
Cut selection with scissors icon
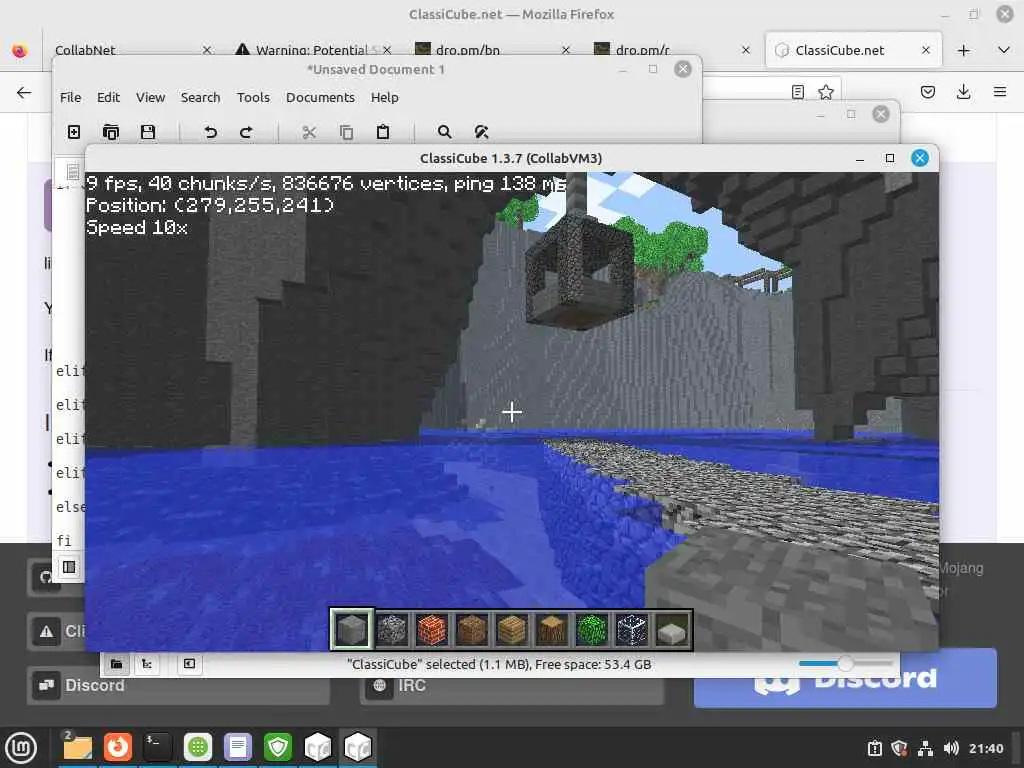pyautogui.click(x=309, y=132)
